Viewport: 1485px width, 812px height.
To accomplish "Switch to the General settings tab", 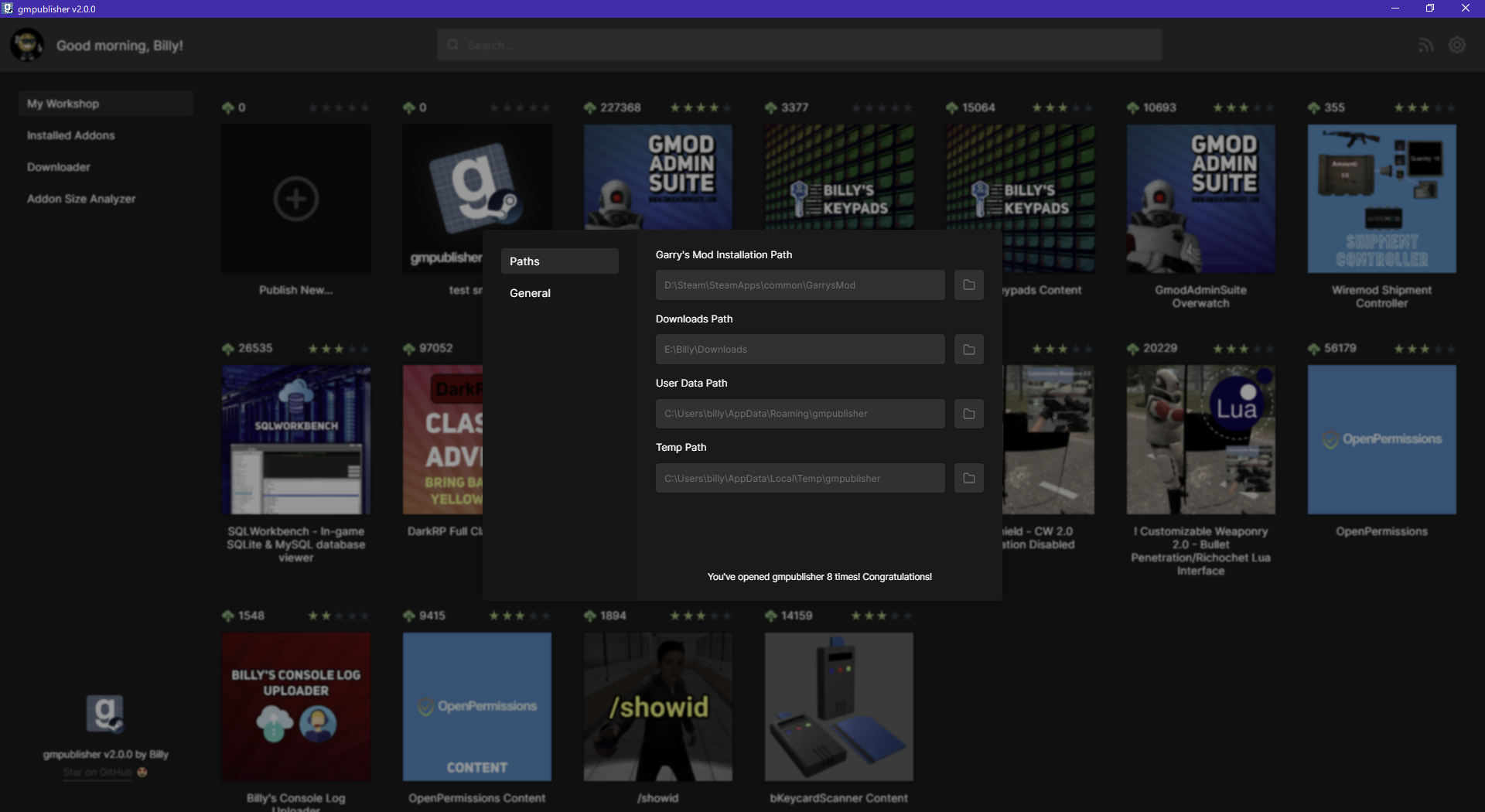I will (x=530, y=292).
